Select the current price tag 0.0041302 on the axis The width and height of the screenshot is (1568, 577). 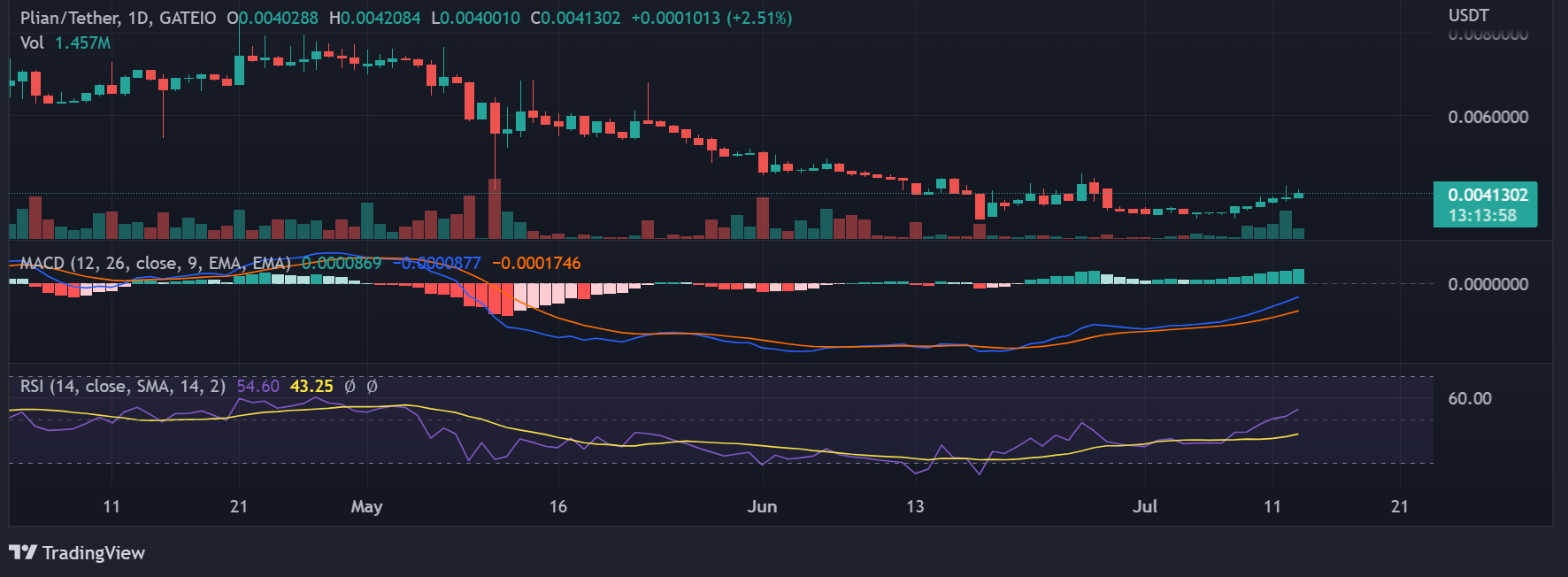pos(1488,195)
